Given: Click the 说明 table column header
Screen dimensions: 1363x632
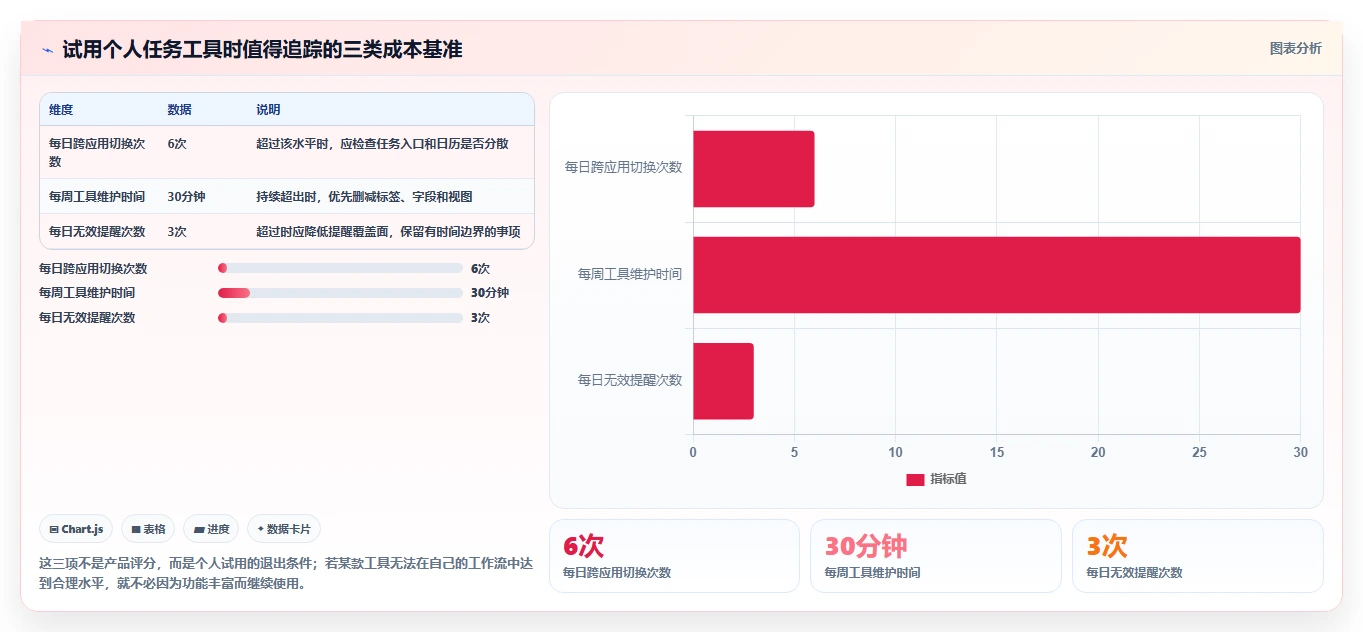Looking at the screenshot, I should coord(268,110).
